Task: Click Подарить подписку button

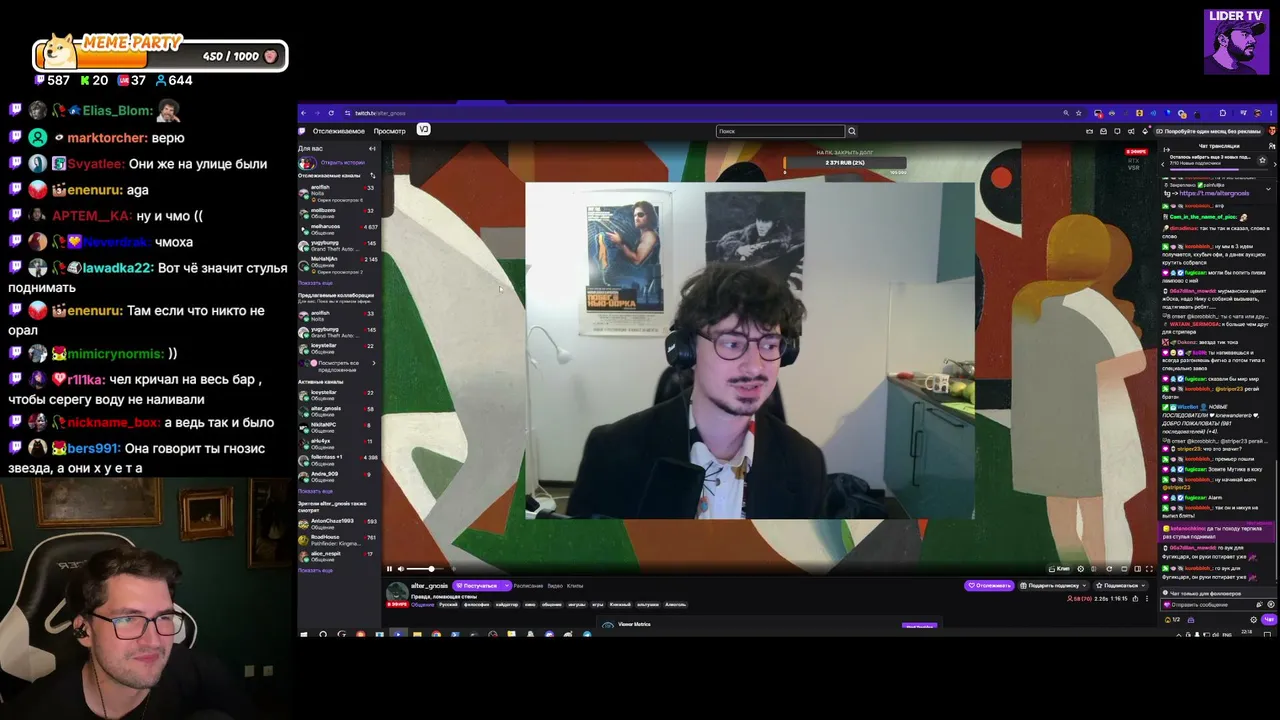Action: point(1053,586)
